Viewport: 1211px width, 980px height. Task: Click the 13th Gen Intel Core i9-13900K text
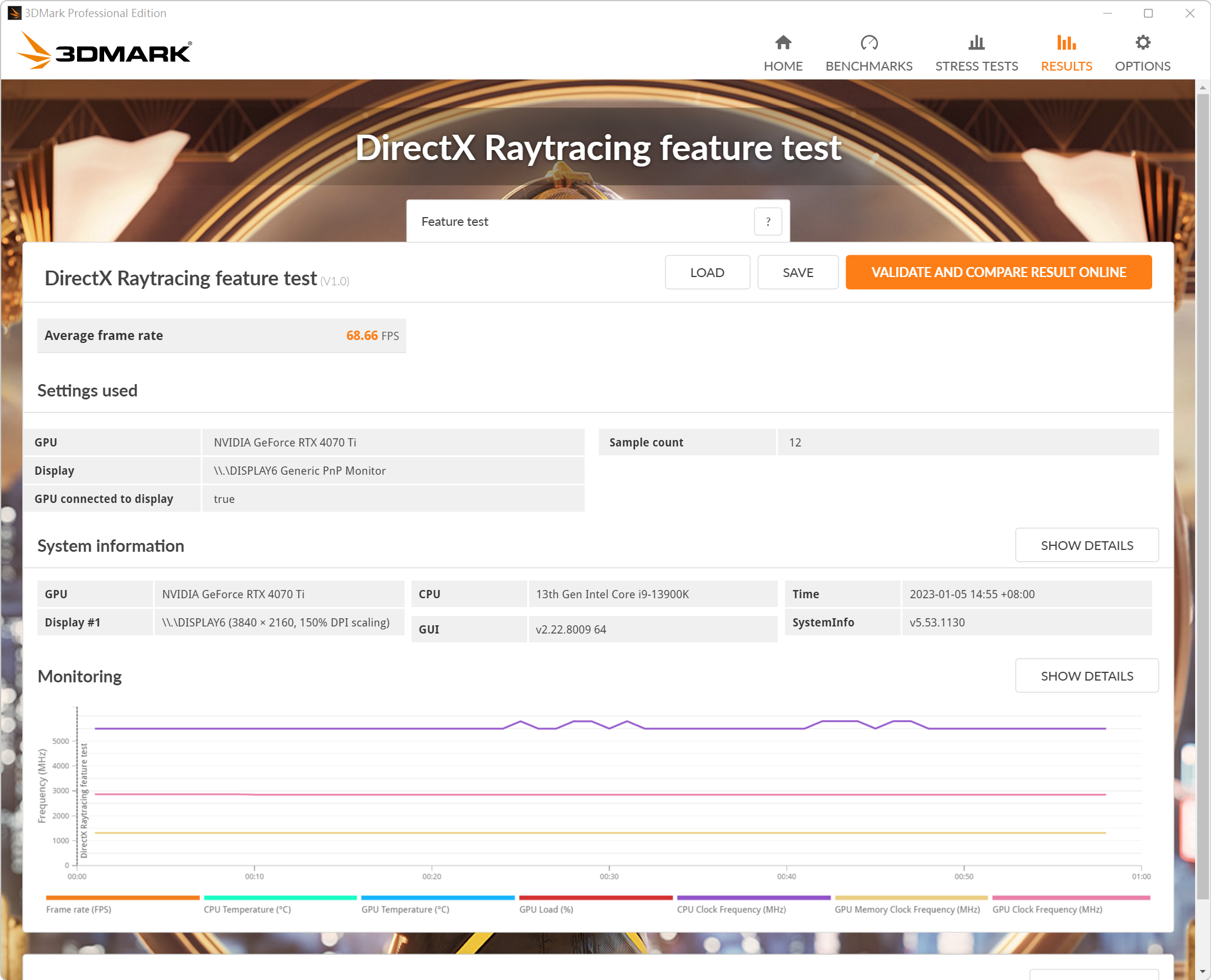(x=612, y=594)
